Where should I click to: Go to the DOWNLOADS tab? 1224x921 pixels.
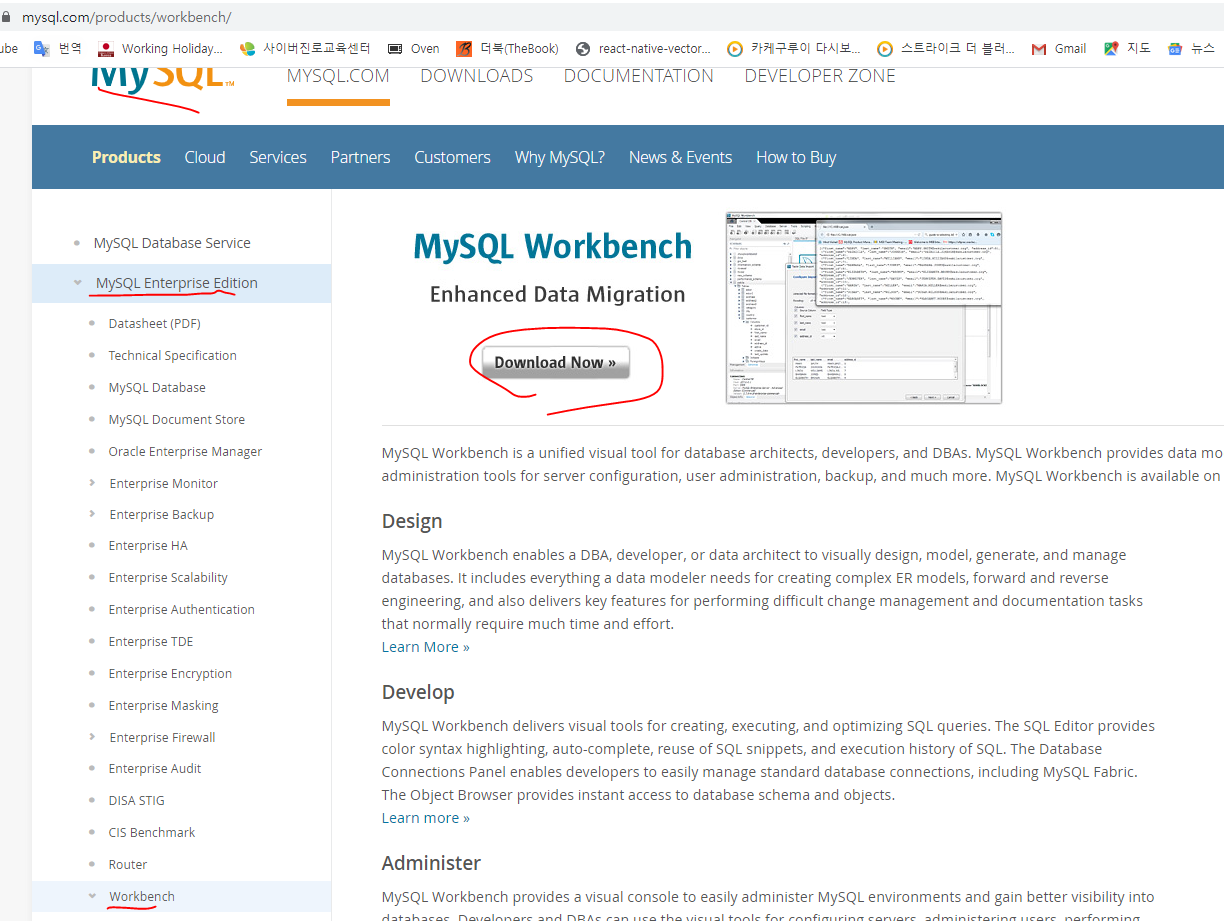[x=477, y=76]
